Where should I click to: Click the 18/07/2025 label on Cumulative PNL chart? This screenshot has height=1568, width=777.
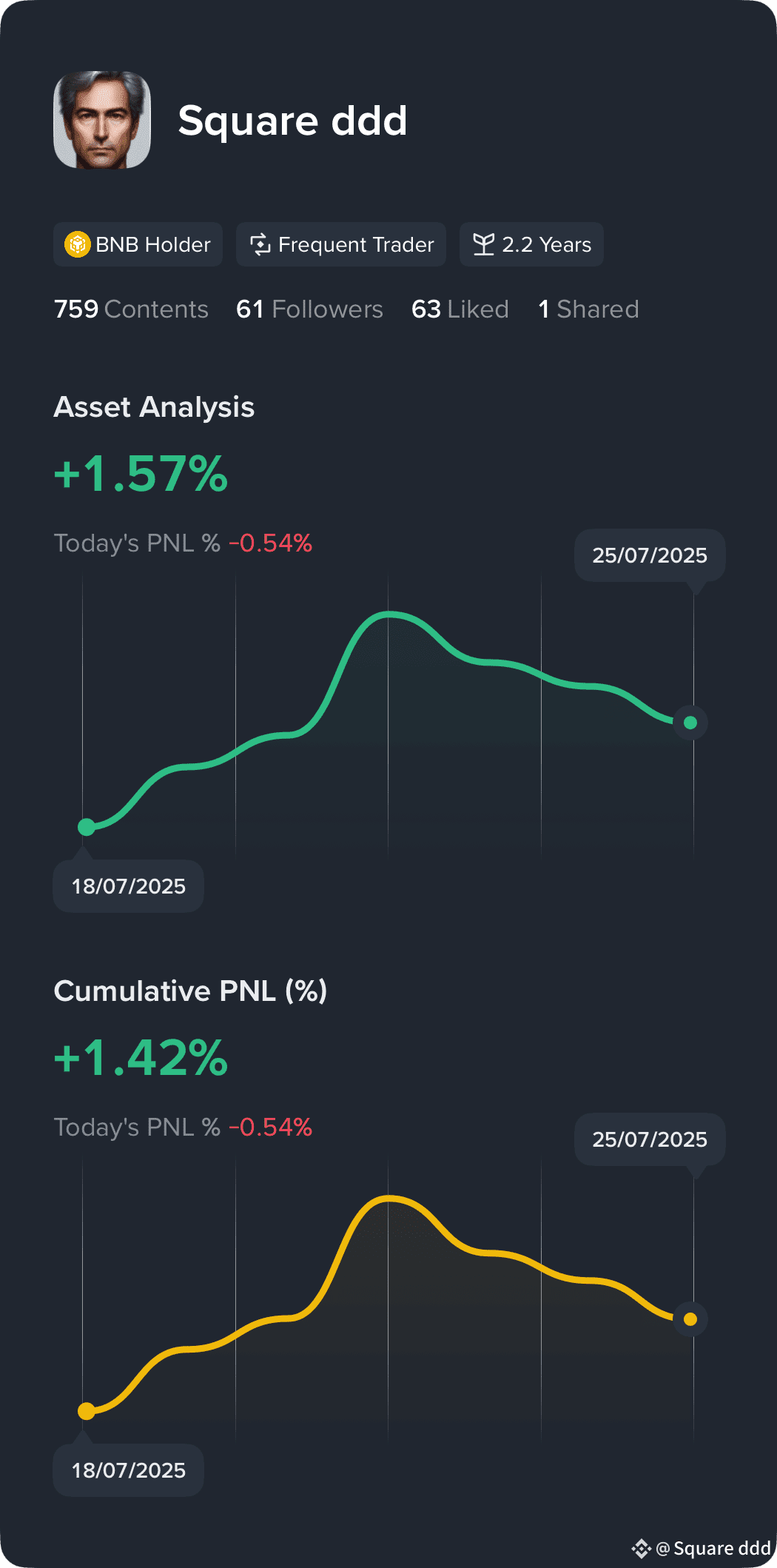coord(128,1470)
